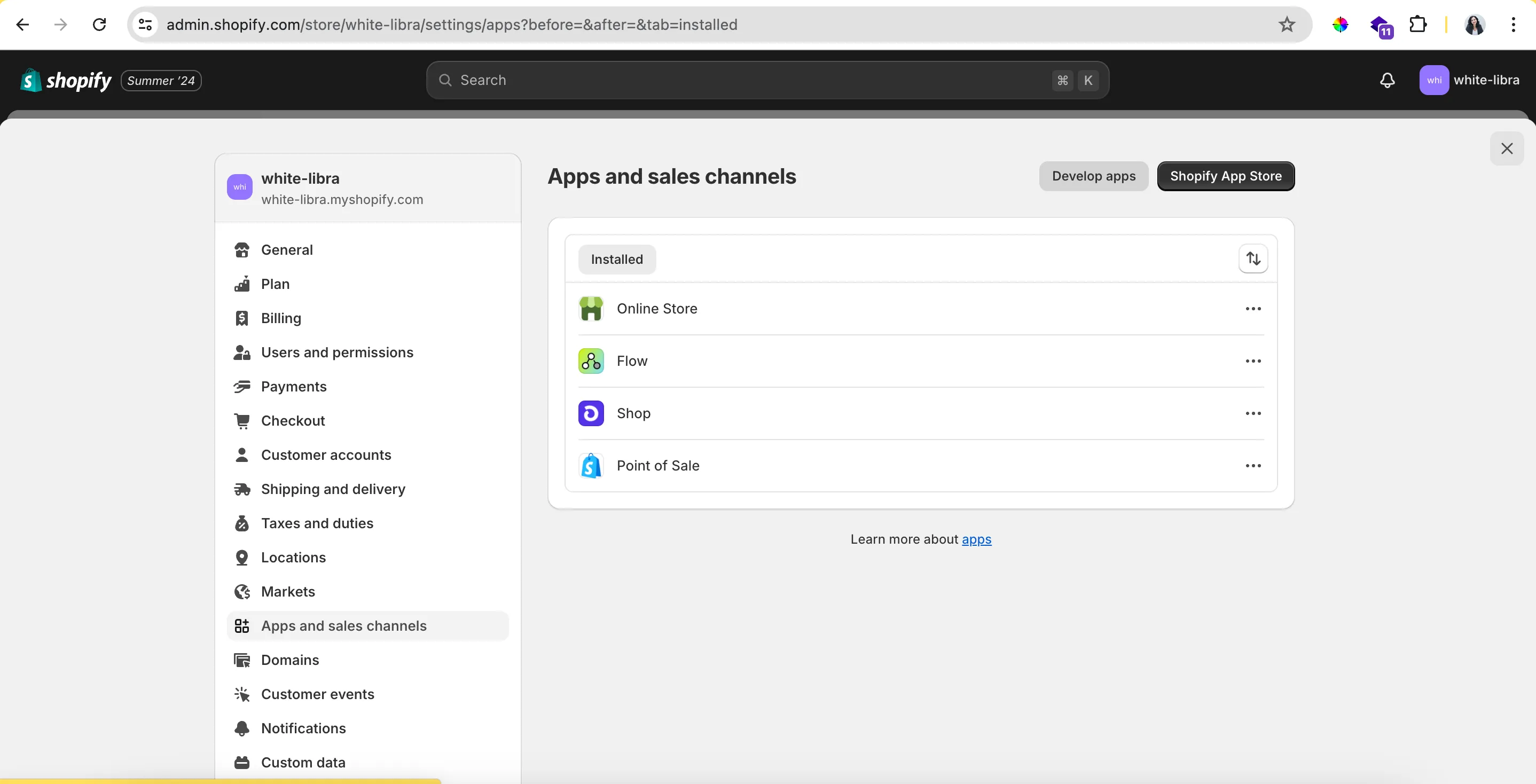Click the Point of Sale app icon
This screenshot has width=1536, height=784.
(591, 465)
